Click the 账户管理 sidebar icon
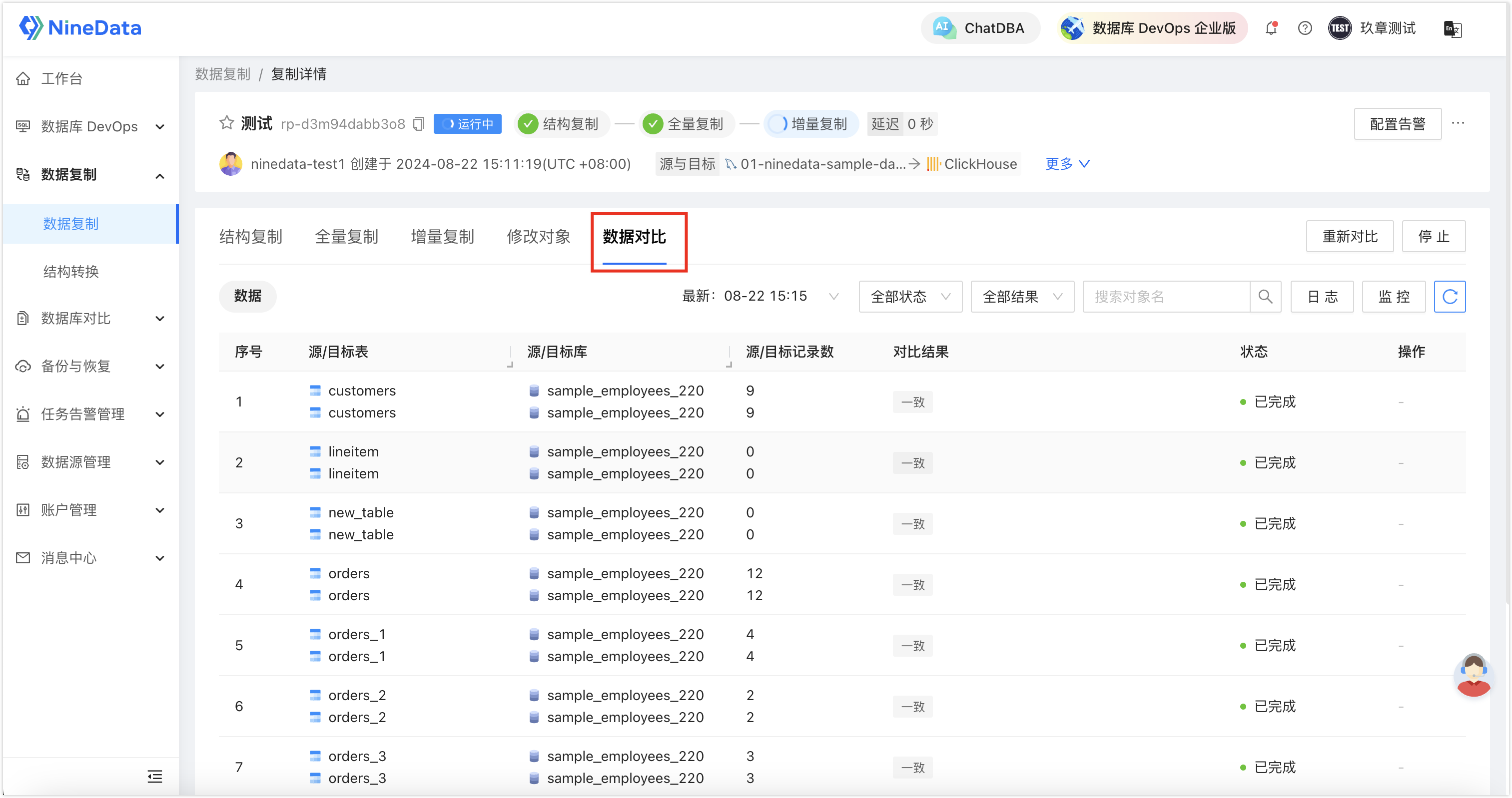This screenshot has height=798, width=1512. coord(23,510)
